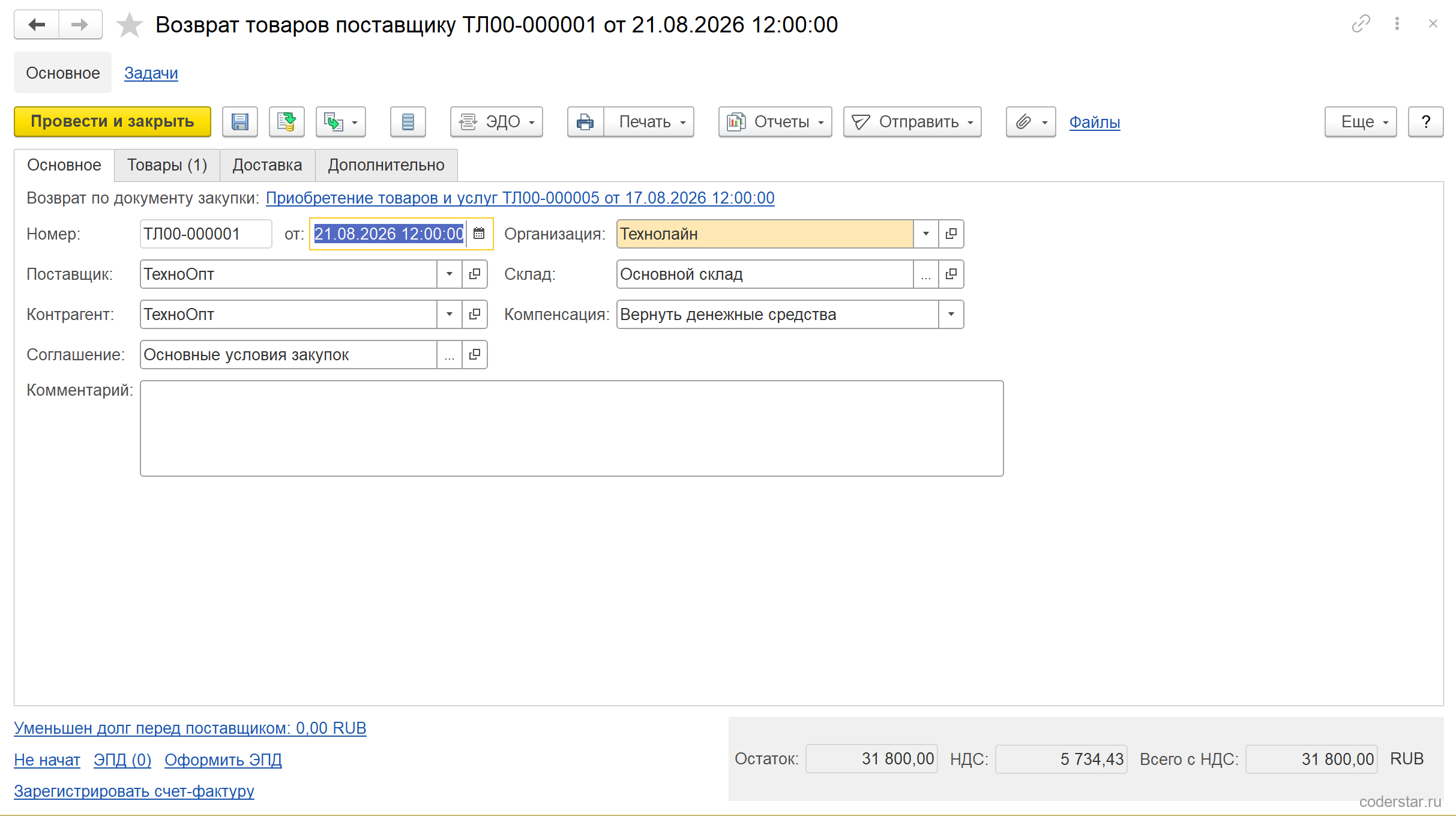Post the document using the green arrow icon
Image resolution: width=1456 pixels, height=816 pixels.
tap(287, 122)
